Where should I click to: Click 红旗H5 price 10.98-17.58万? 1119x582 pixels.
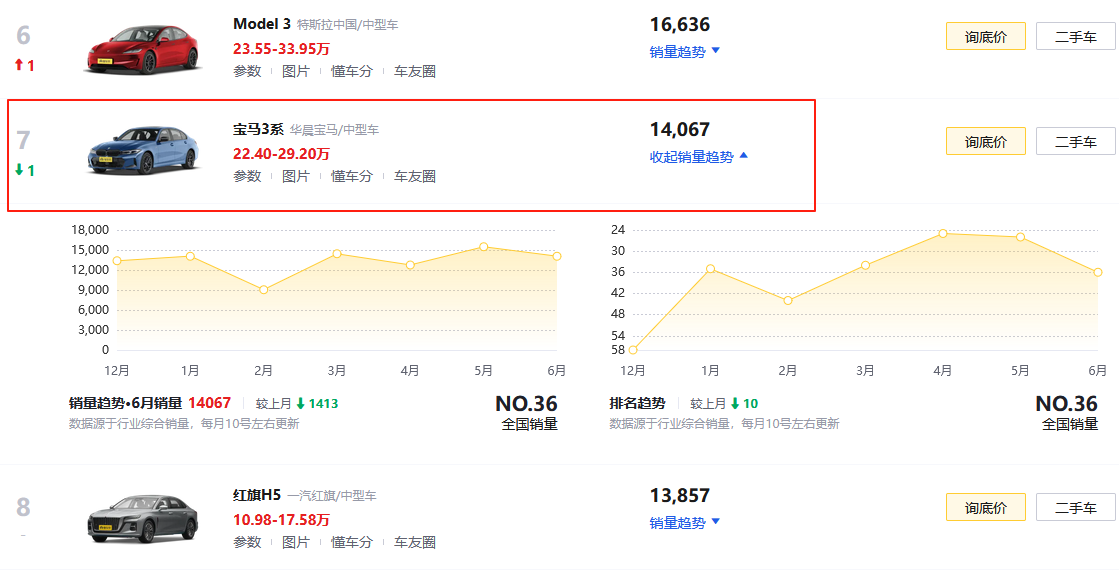click(x=281, y=520)
